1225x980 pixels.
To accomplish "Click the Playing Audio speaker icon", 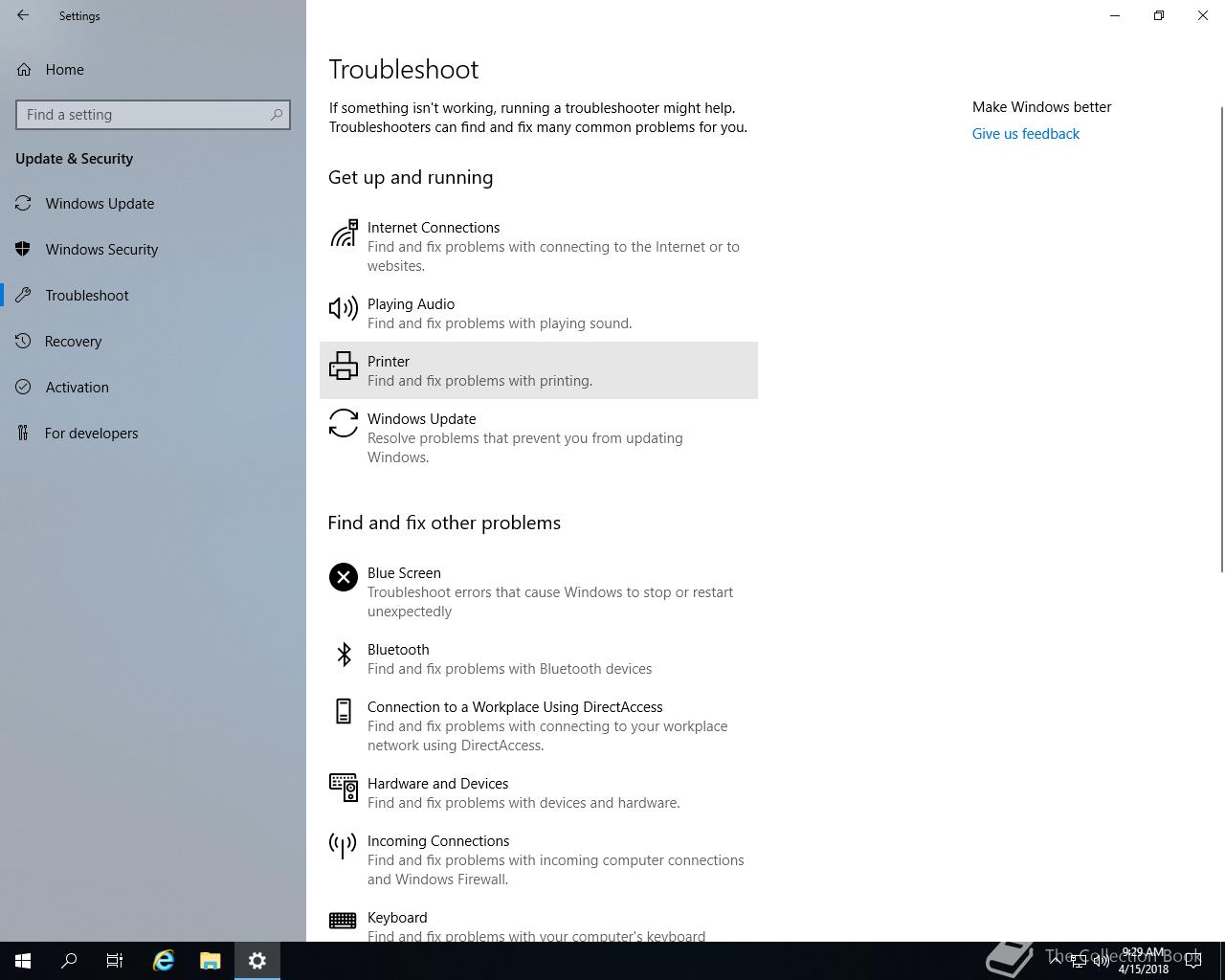I will 344,308.
